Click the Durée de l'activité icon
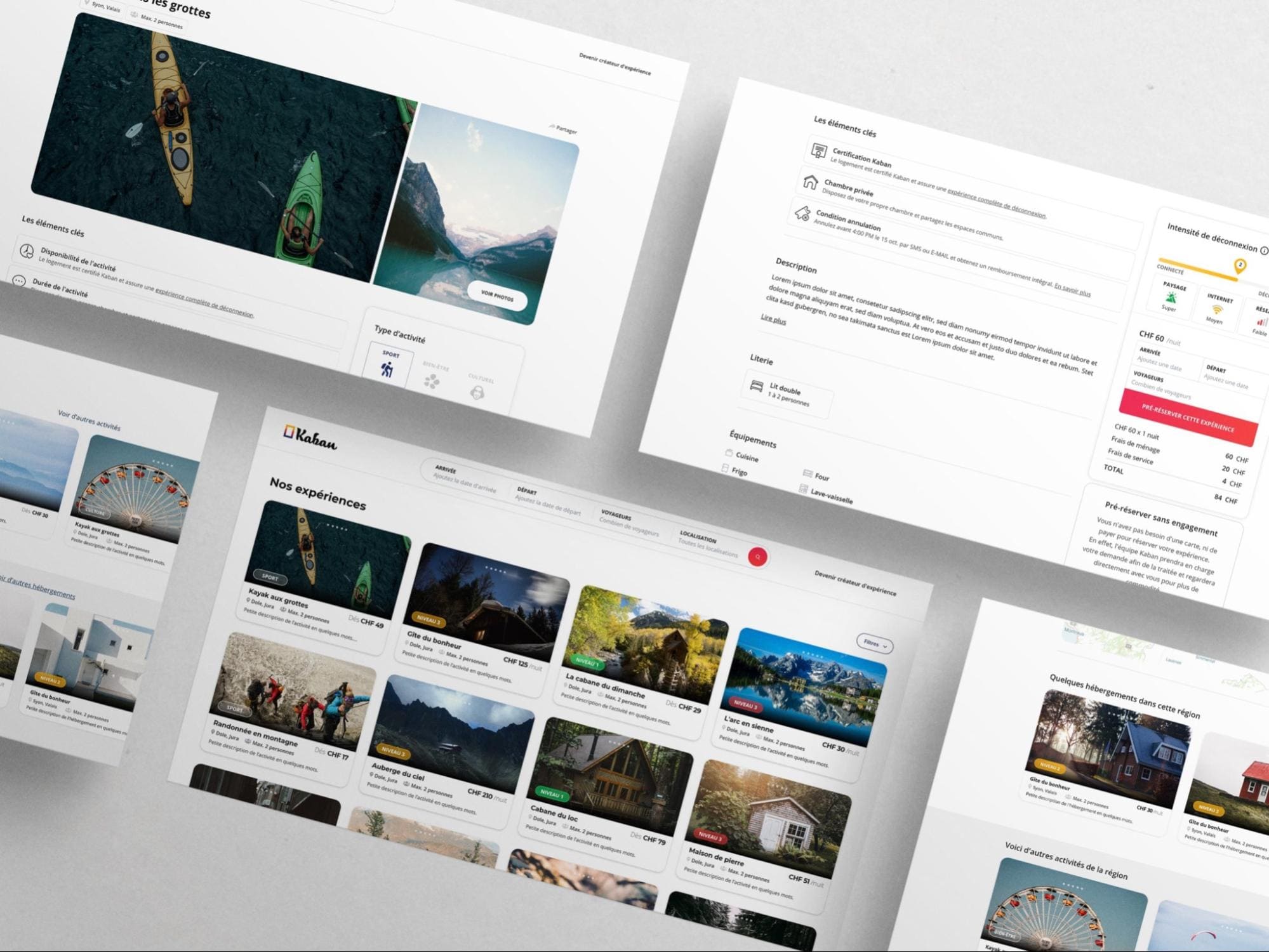The width and height of the screenshot is (1269, 952). pyautogui.click(x=19, y=281)
